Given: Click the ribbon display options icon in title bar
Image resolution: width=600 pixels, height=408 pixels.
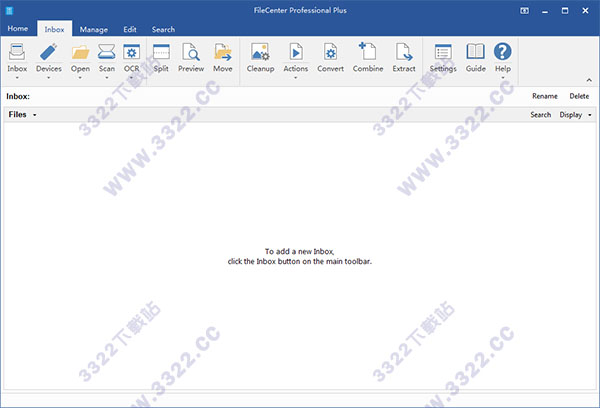Looking at the screenshot, I should (x=525, y=11).
